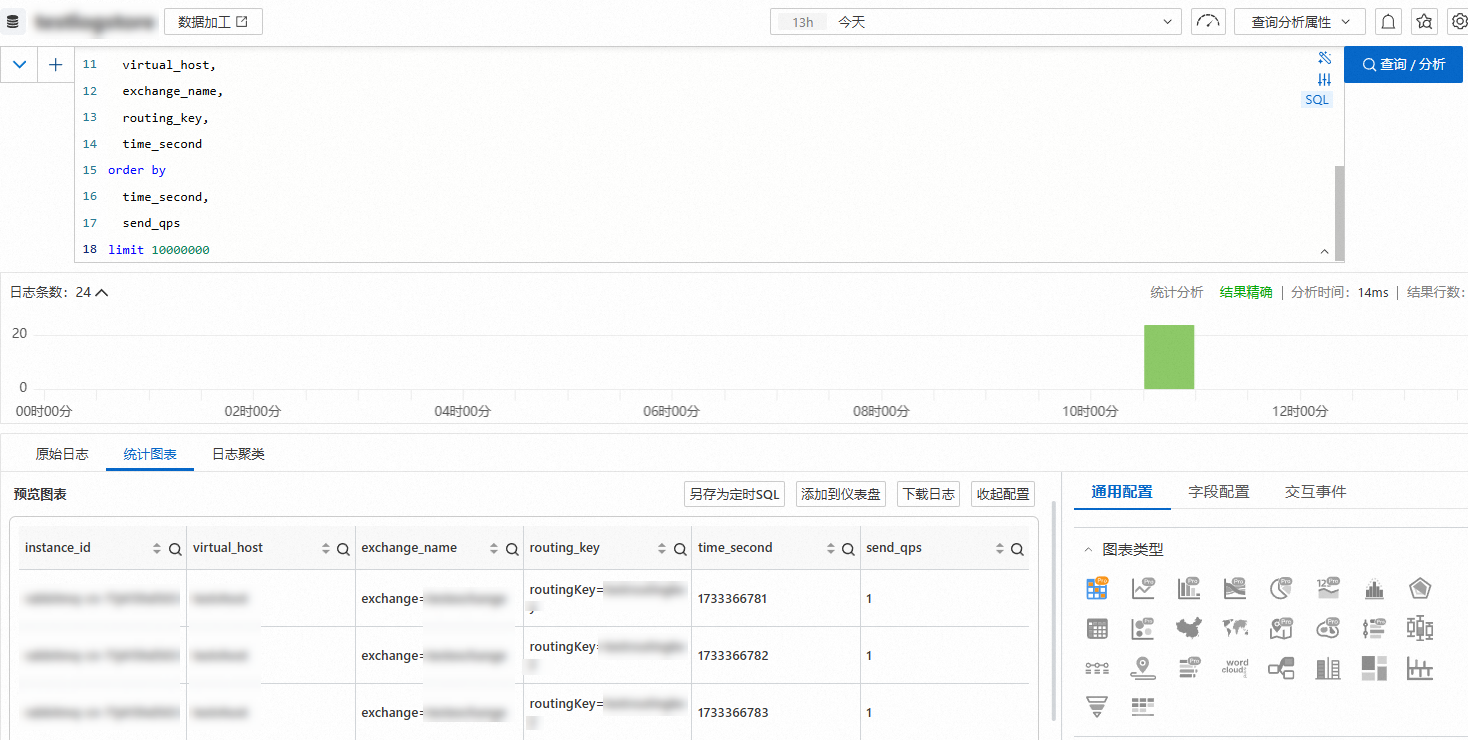Select the funnel chart type
The height and width of the screenshot is (740, 1468).
pos(1097,707)
